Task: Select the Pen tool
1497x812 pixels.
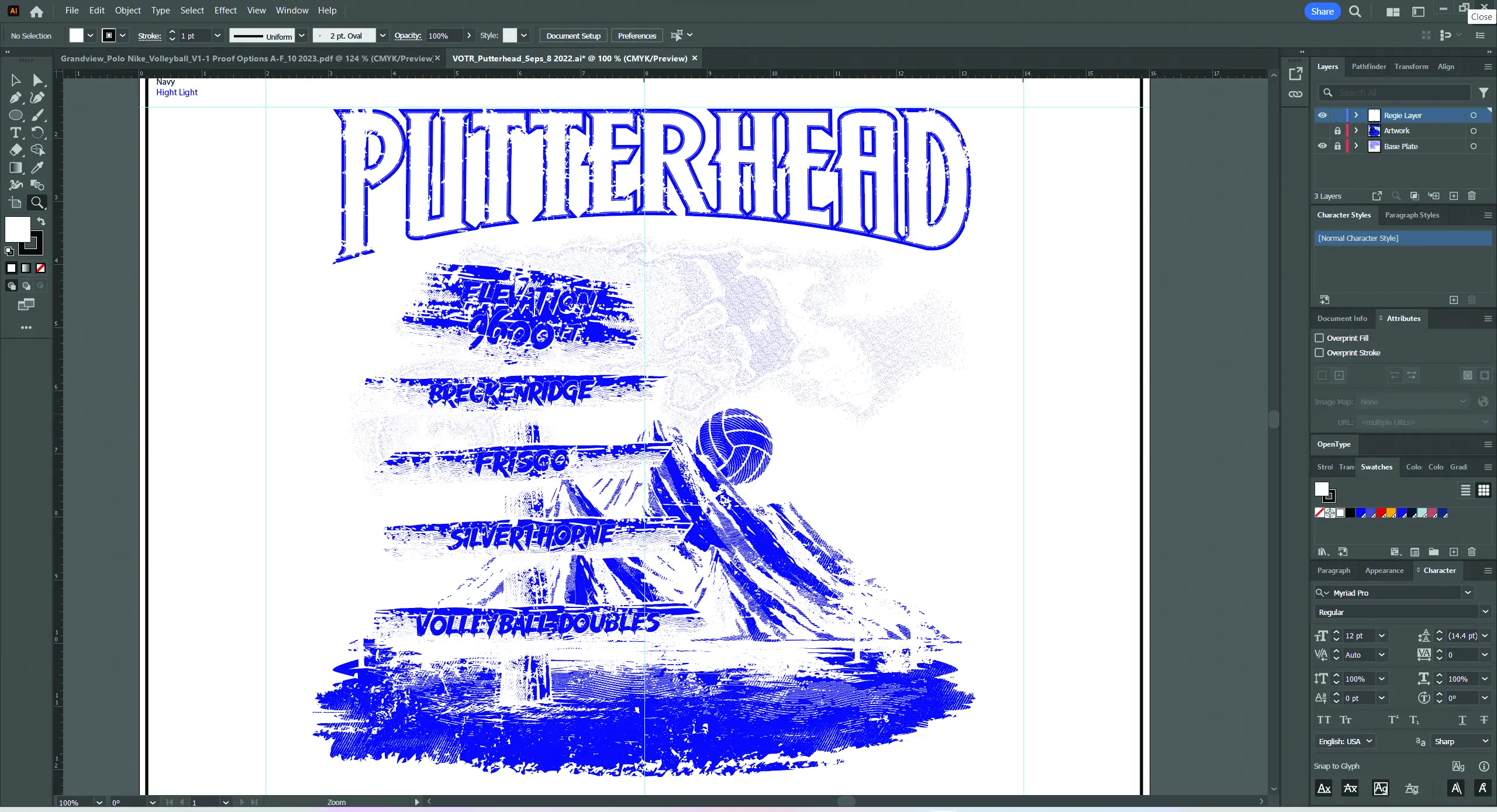Action: click(15, 98)
